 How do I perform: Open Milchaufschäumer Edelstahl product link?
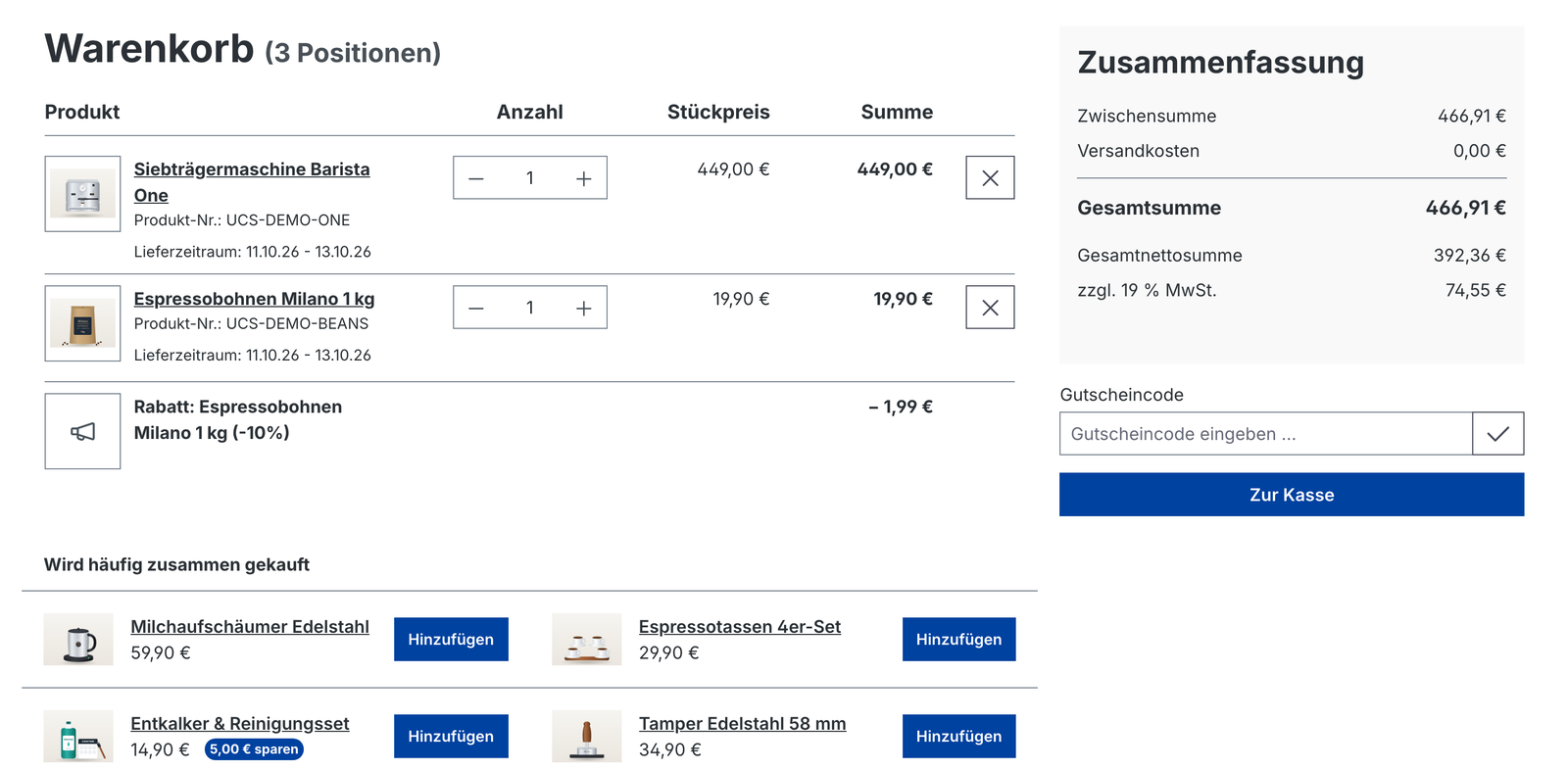[x=250, y=627]
